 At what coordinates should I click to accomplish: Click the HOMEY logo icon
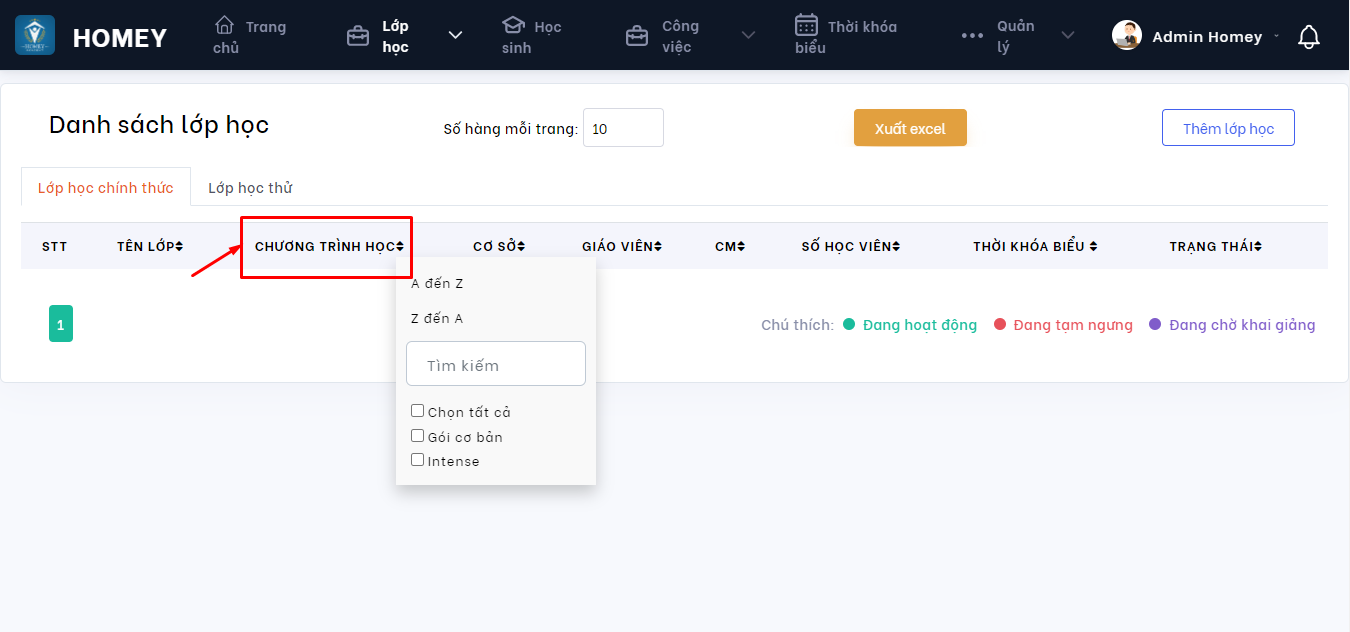point(35,35)
